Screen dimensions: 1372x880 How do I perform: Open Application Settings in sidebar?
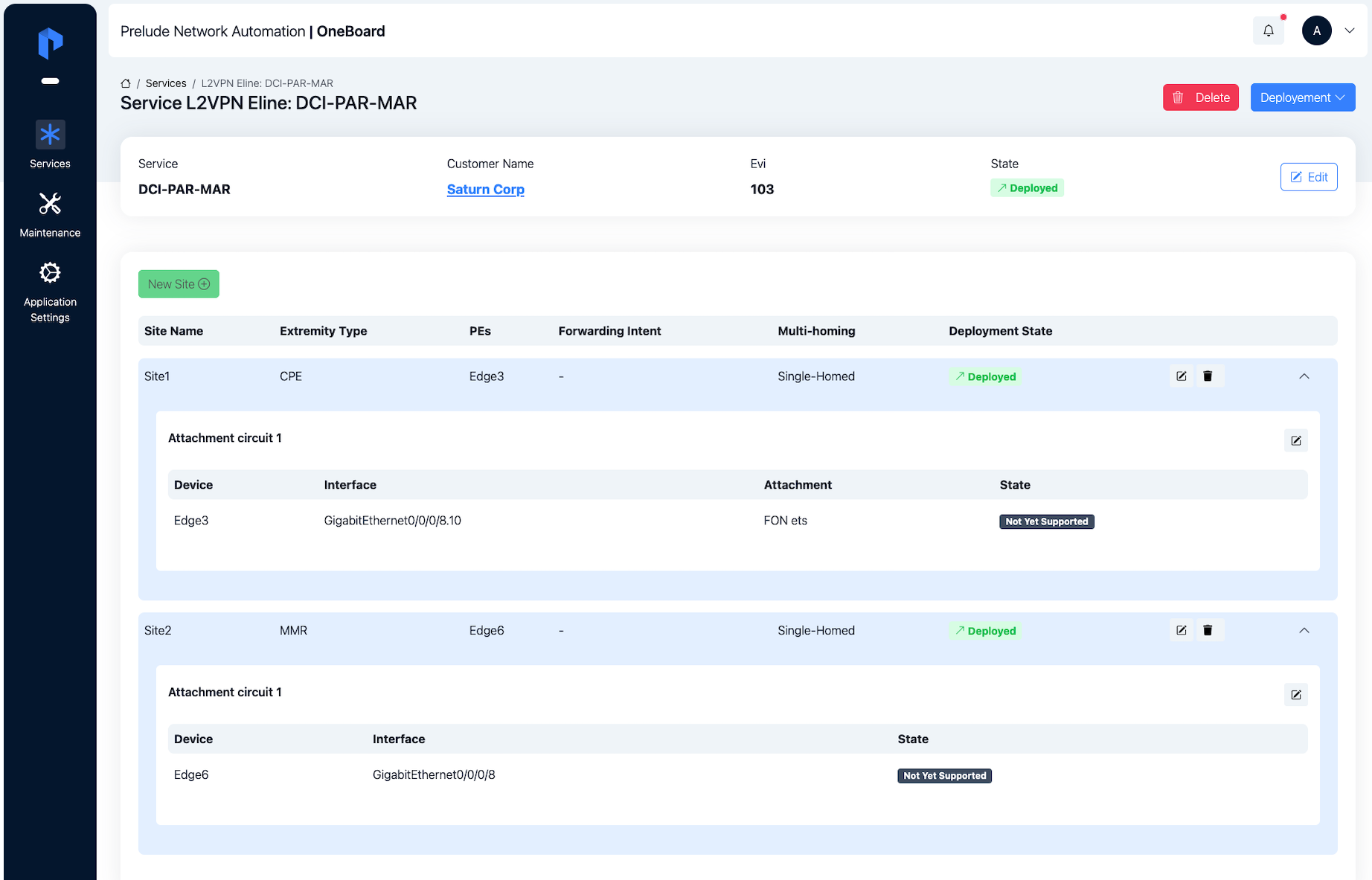(x=50, y=292)
